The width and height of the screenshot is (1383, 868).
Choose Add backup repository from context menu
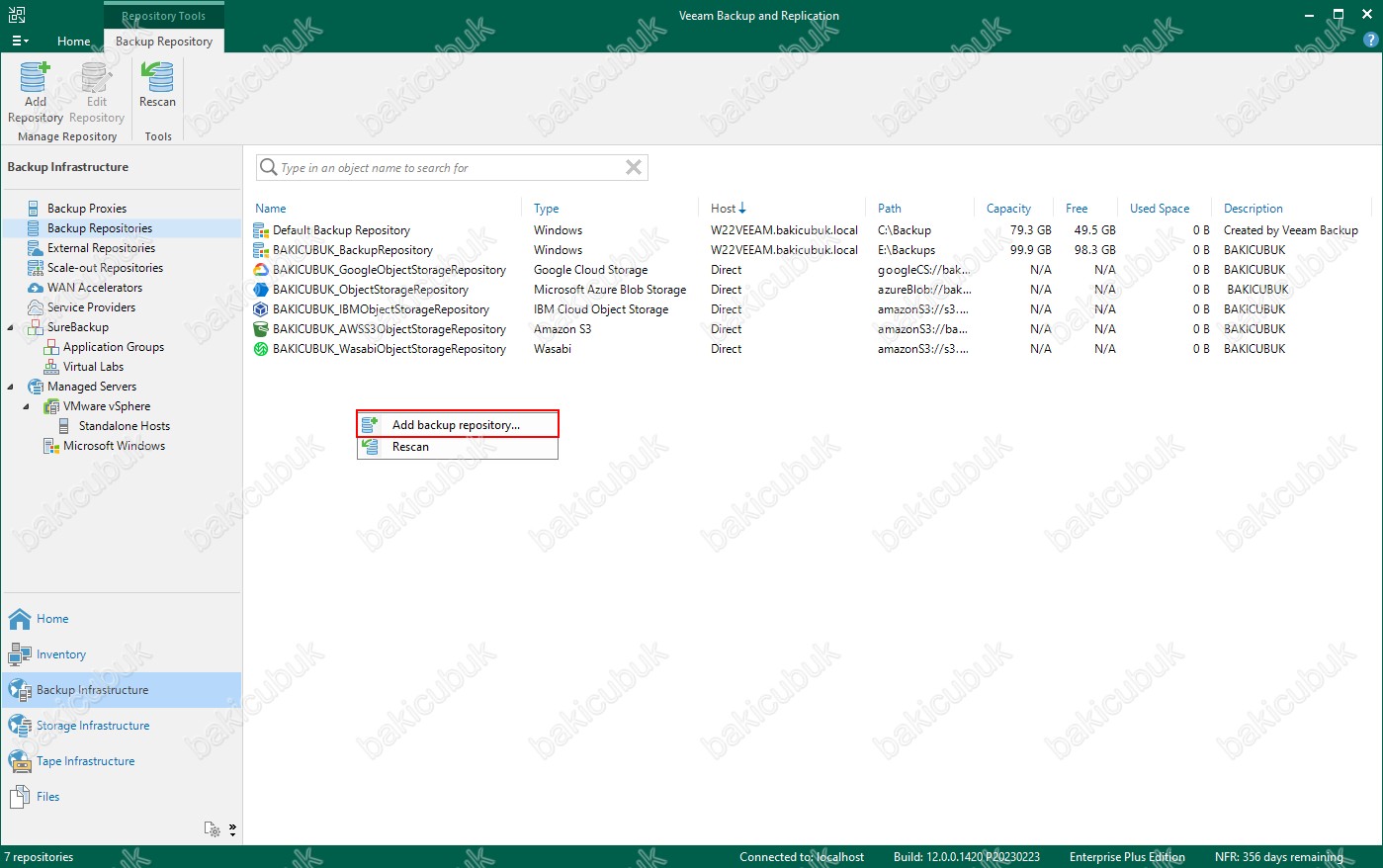coord(458,424)
